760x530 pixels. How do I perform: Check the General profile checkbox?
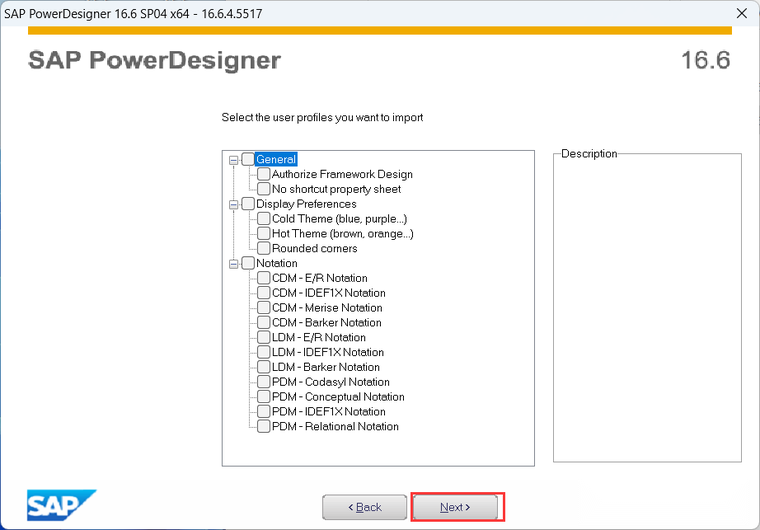[248, 160]
